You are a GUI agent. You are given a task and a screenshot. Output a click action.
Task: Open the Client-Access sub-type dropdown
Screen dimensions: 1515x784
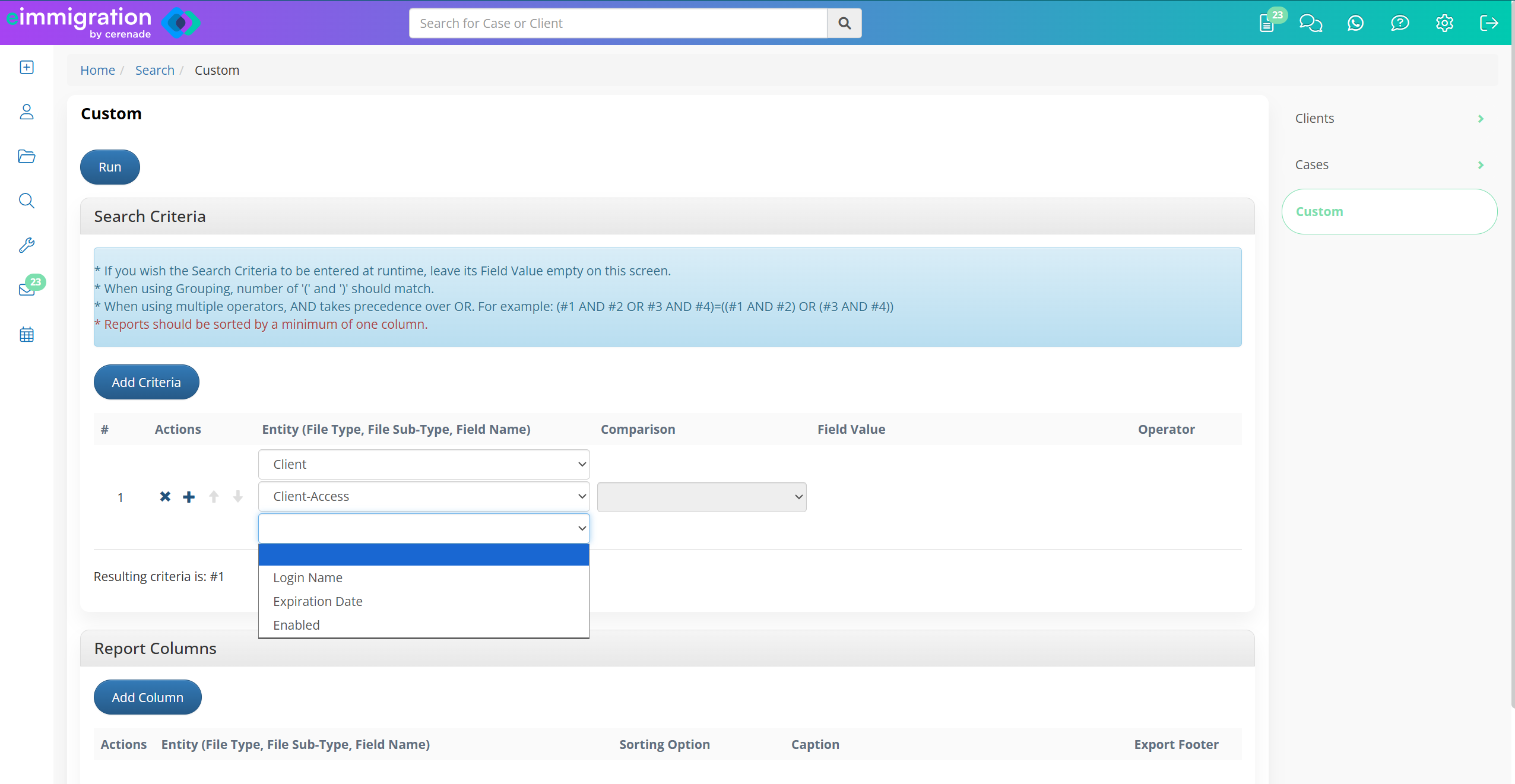click(424, 496)
